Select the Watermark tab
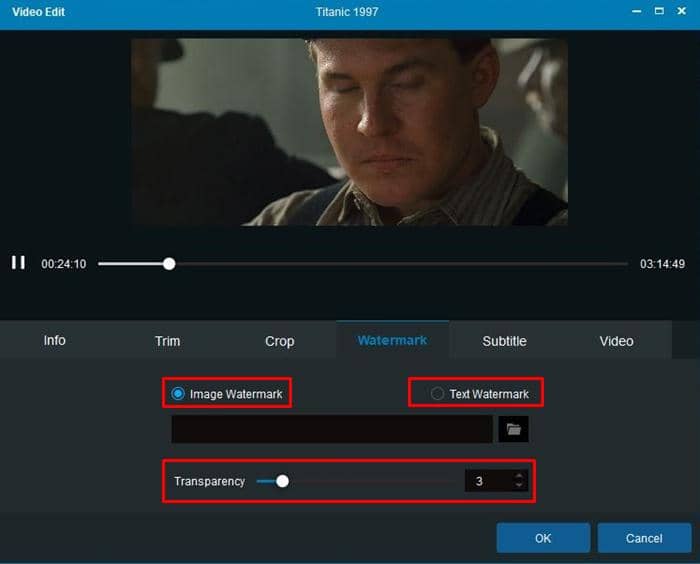 coord(392,340)
